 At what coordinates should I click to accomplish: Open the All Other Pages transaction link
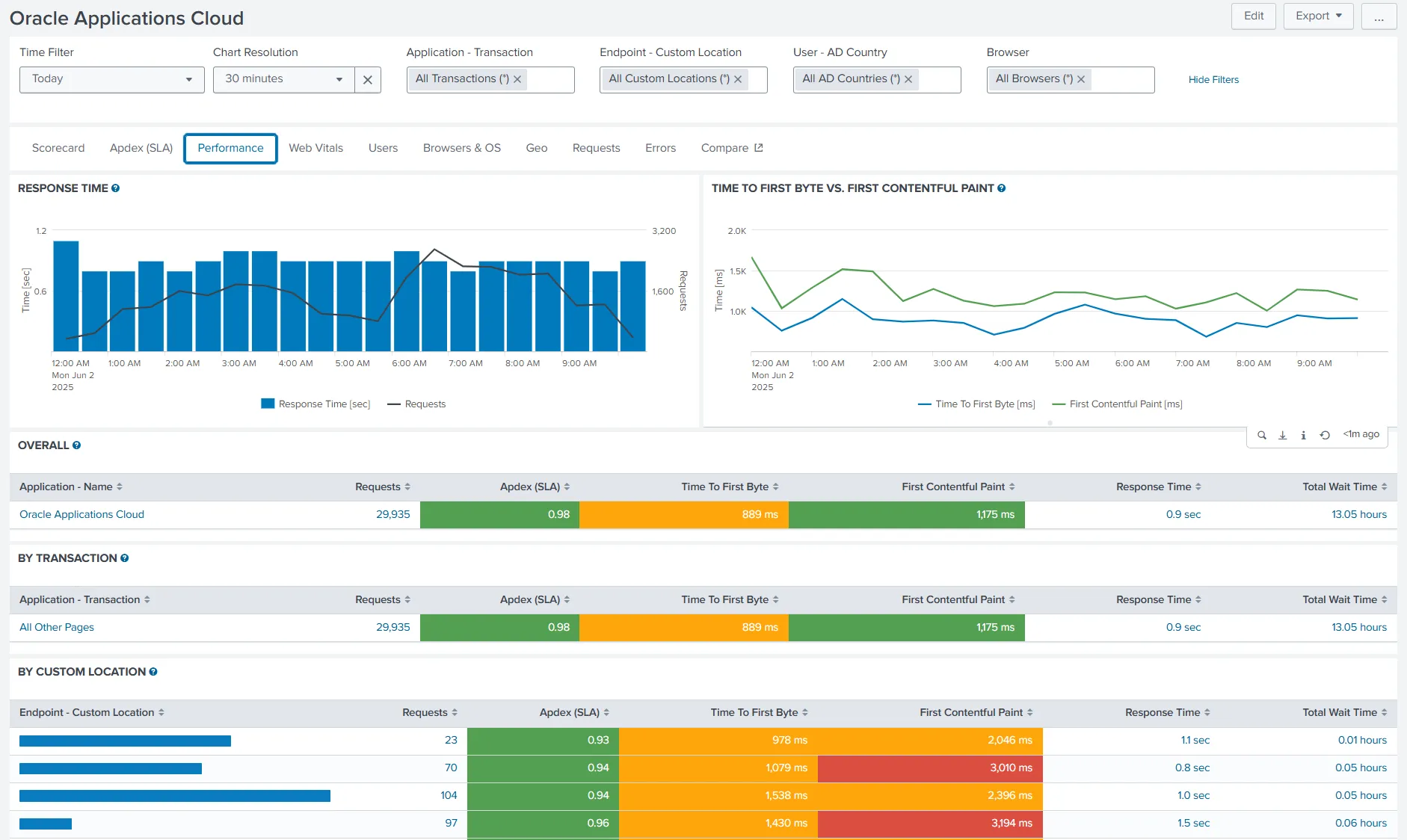click(57, 627)
